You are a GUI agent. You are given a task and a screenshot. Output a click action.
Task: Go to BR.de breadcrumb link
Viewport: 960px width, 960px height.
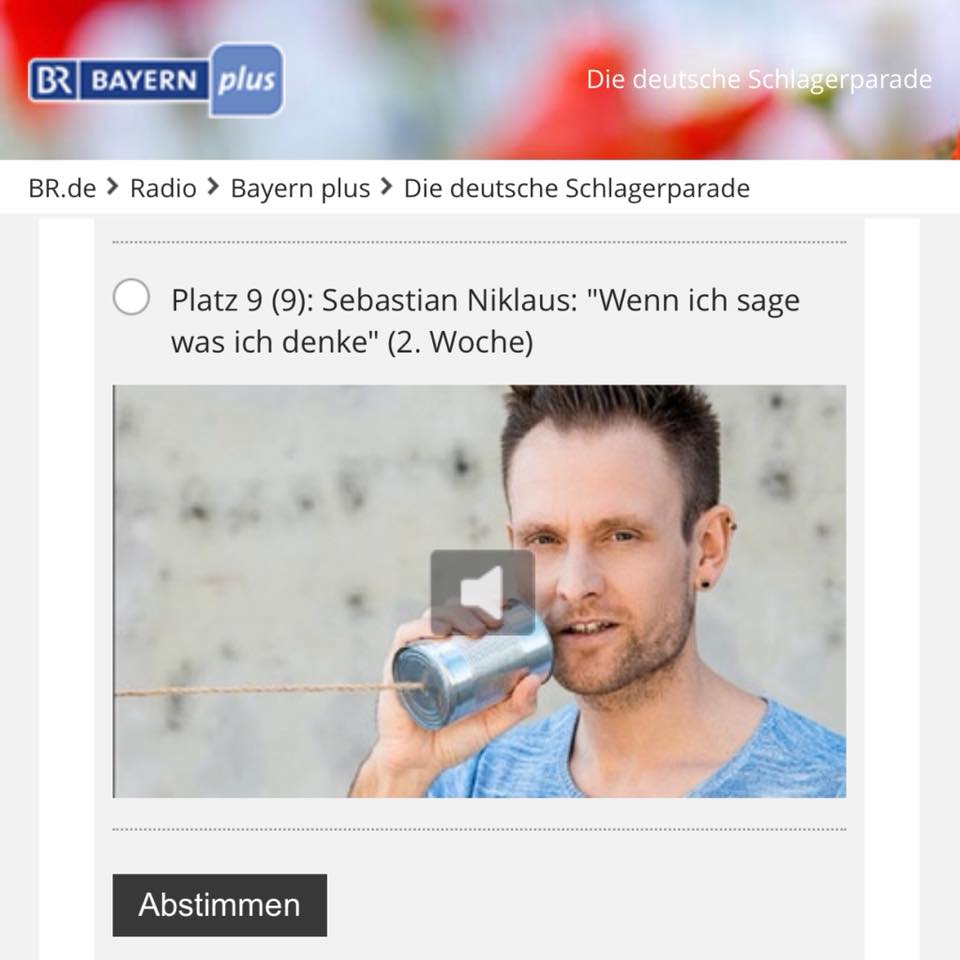(62, 188)
